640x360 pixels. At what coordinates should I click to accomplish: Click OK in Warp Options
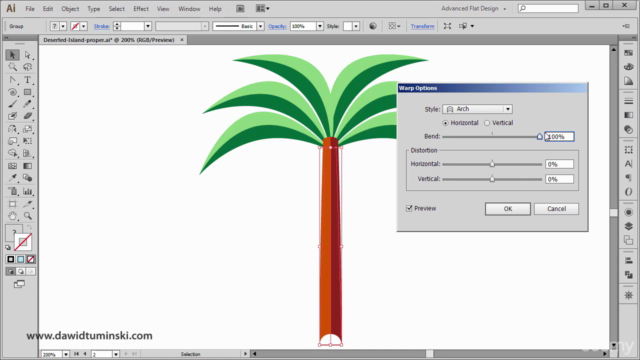508,209
